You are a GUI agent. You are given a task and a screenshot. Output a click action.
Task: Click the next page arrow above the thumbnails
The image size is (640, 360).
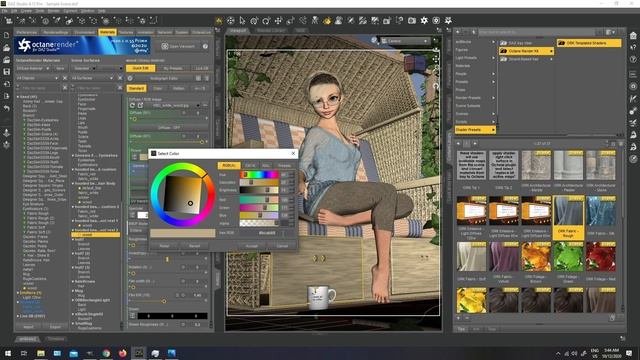coord(475,144)
